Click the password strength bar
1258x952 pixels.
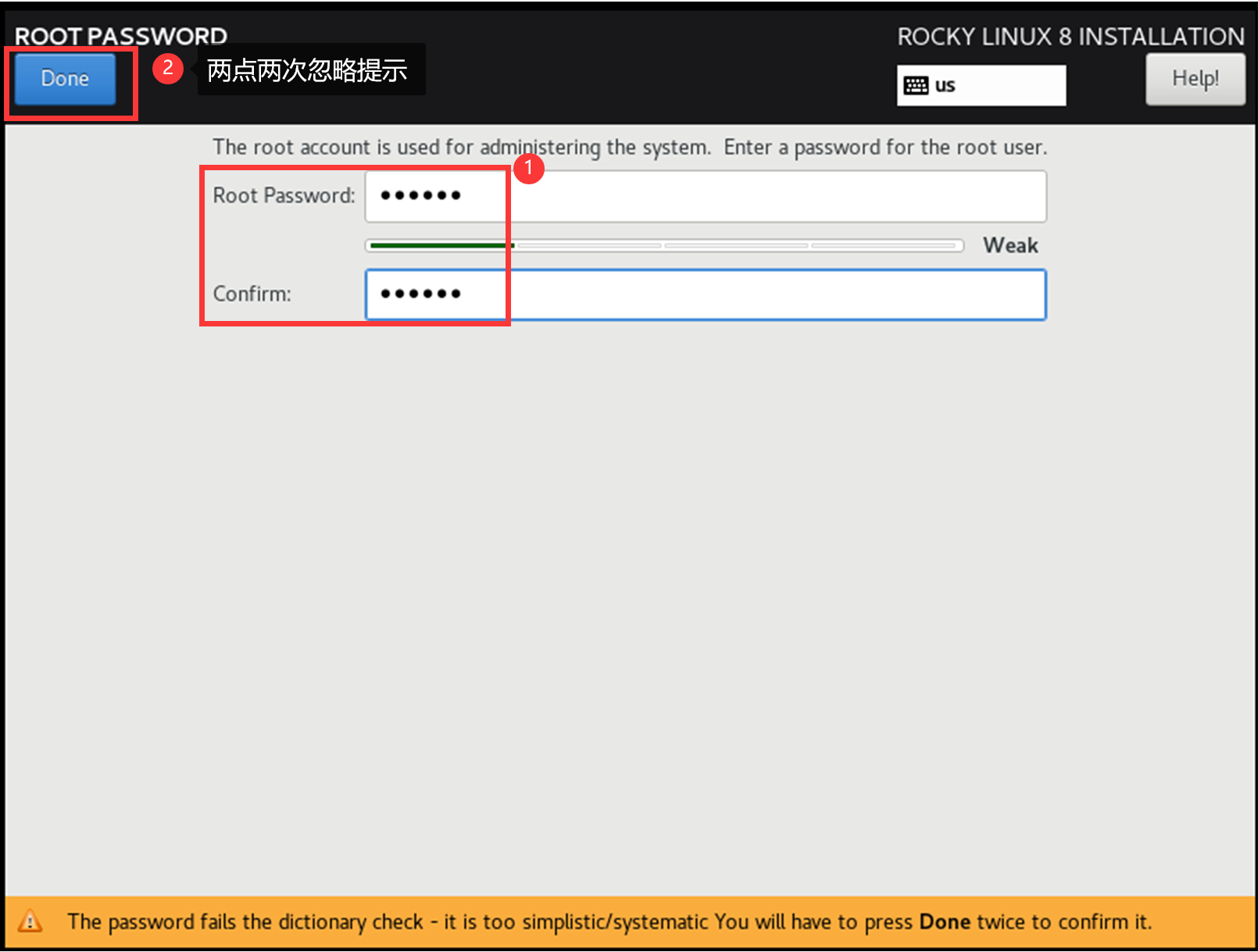[x=664, y=245]
